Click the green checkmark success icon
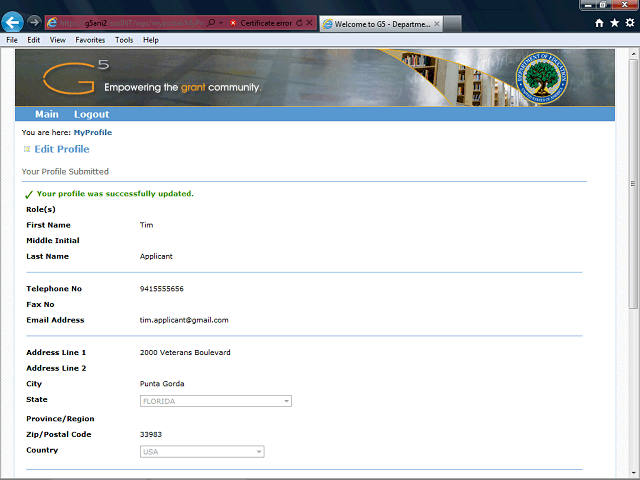 pos(29,195)
